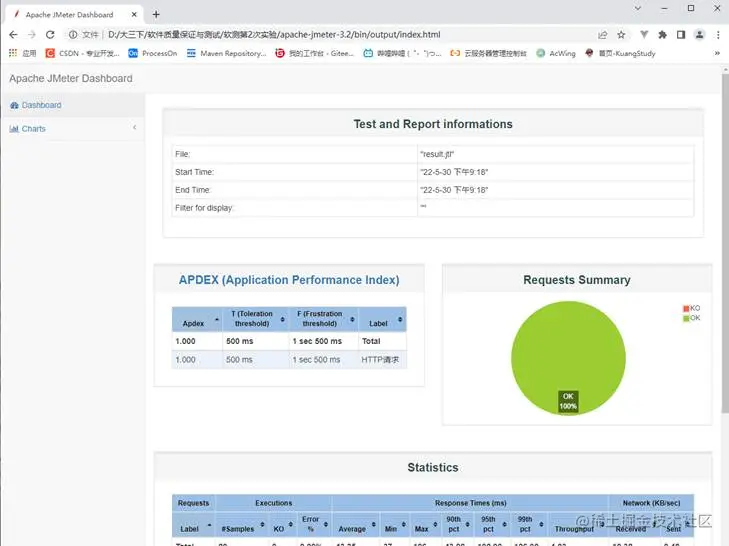Sort Statistics by 99th pct column
This screenshot has width=729, height=546.
pyautogui.click(x=530, y=525)
